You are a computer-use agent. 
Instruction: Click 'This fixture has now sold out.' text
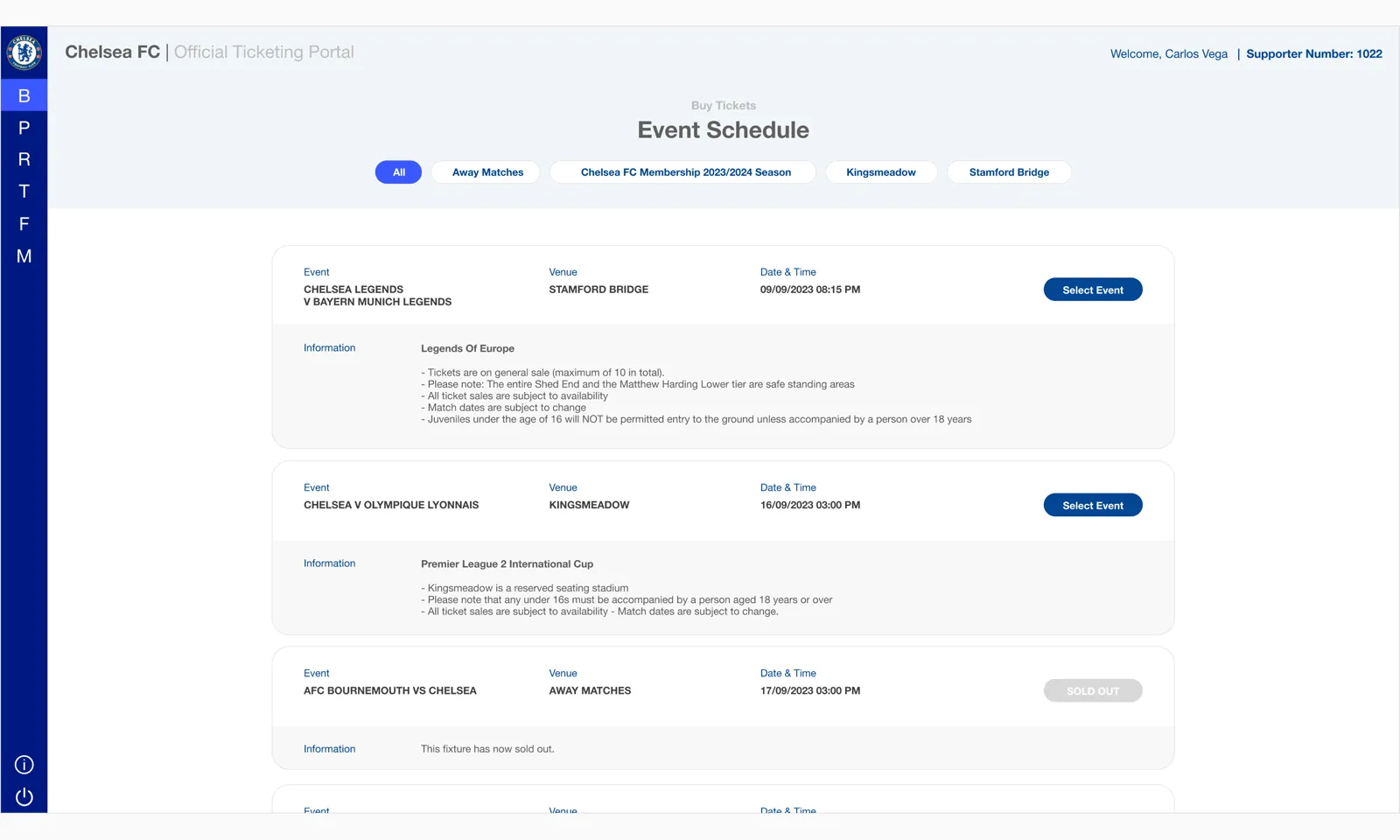[x=487, y=749]
